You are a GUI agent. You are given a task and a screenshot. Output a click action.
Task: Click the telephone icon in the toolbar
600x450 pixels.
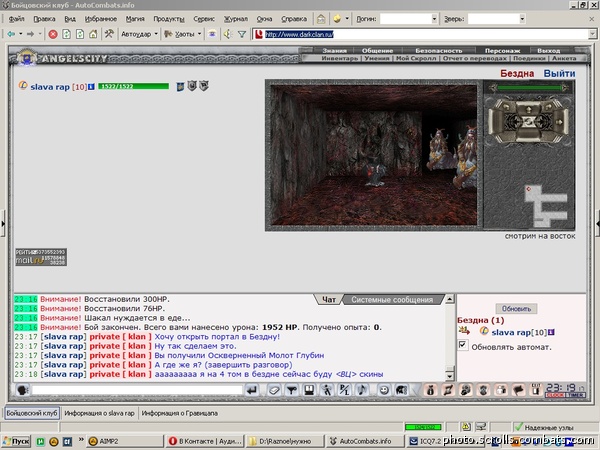click(212, 34)
